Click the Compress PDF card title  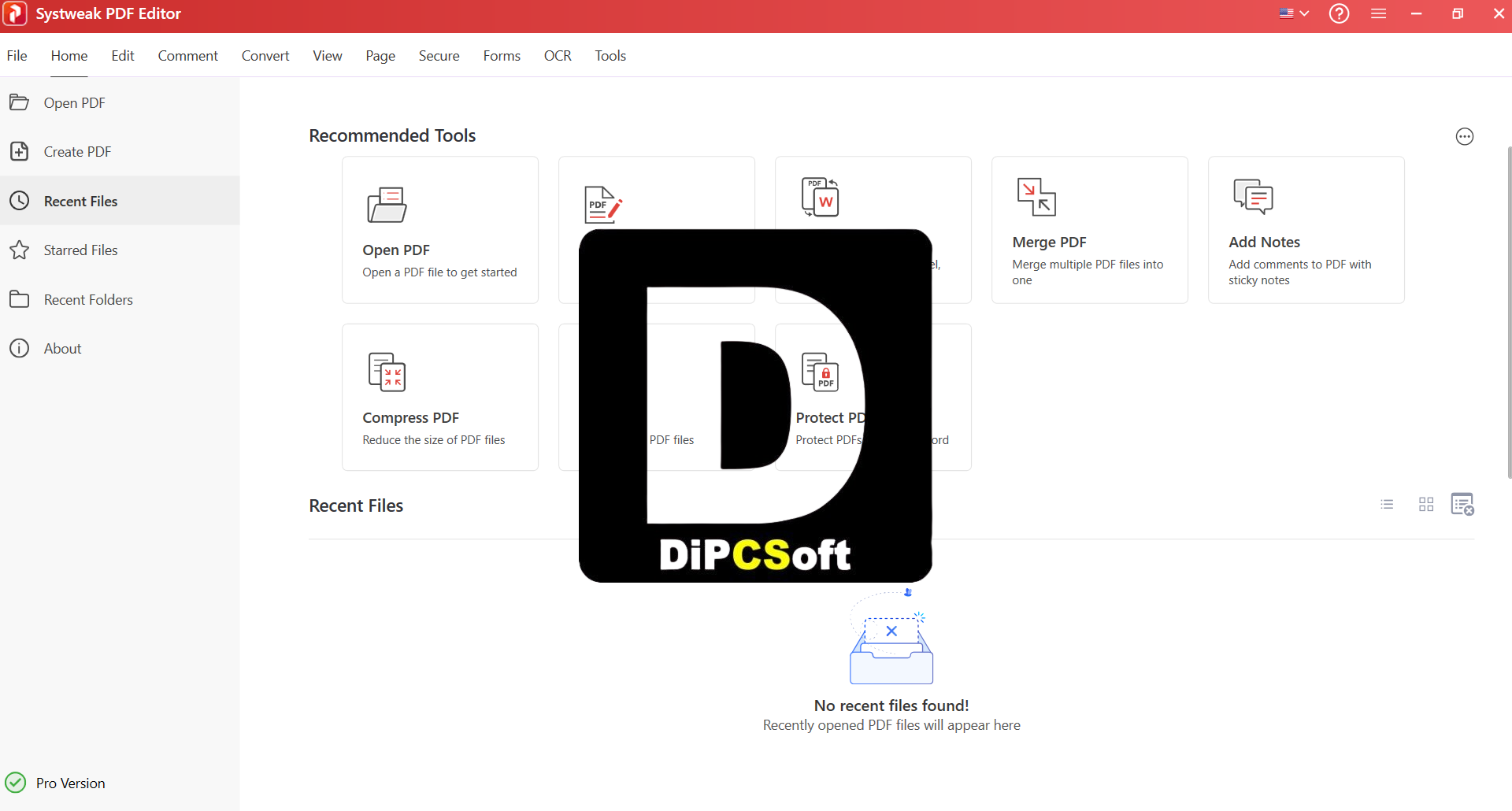(x=410, y=418)
